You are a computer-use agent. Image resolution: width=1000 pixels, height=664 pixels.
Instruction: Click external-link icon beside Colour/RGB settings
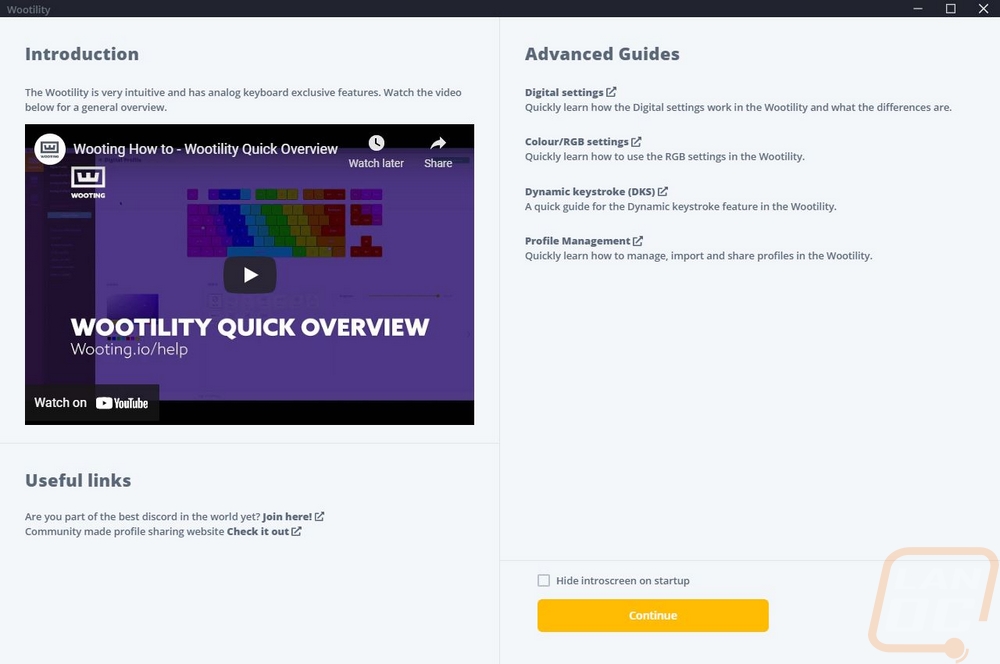[636, 142]
